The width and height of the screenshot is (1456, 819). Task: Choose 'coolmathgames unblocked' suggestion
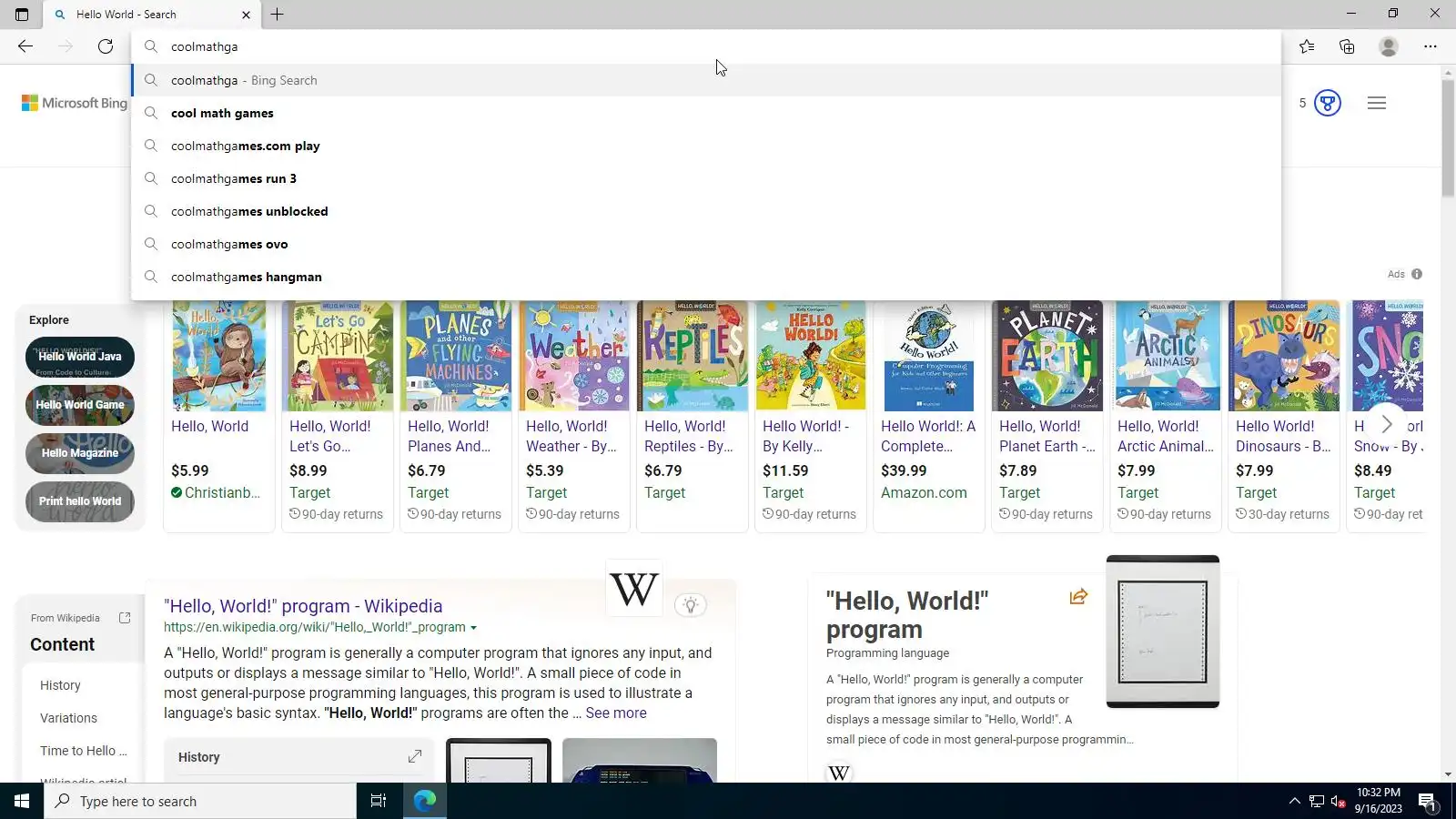coord(706,211)
